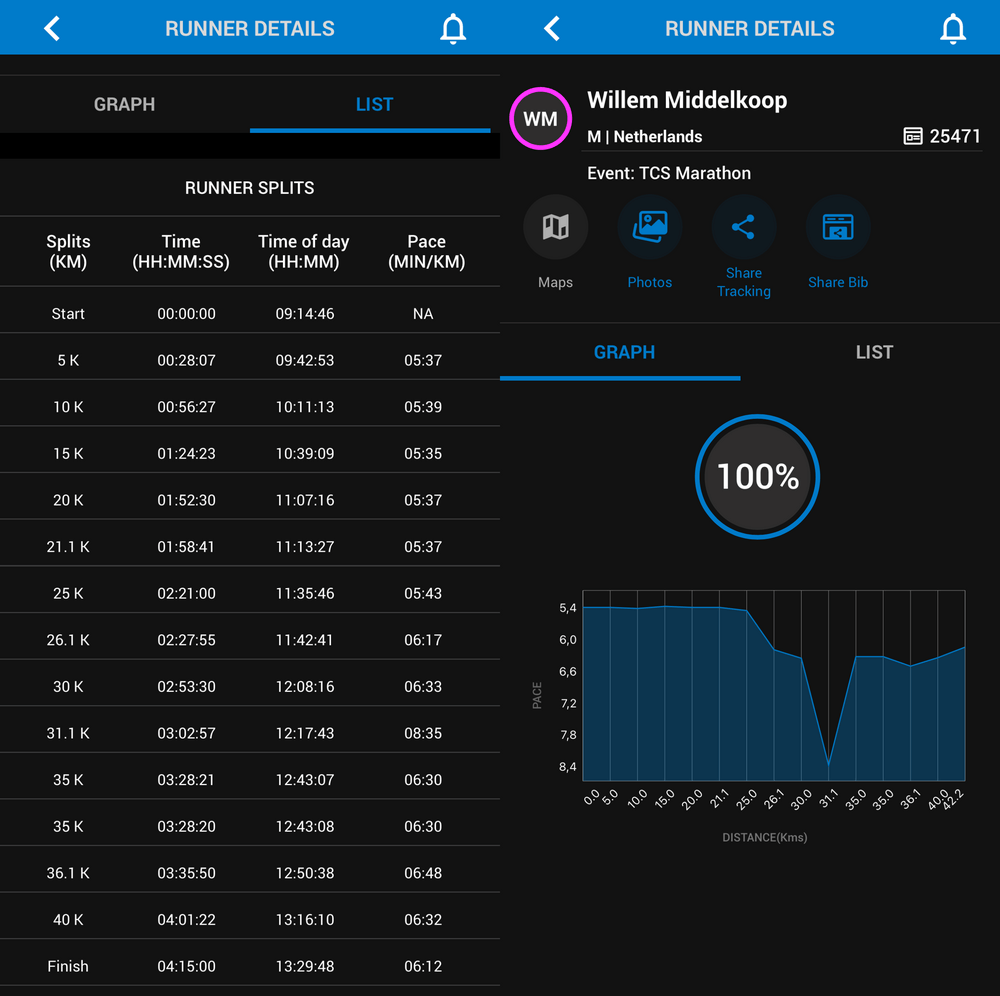1000x996 pixels.
Task: Open the Maps icon for runner location
Action: 555,226
